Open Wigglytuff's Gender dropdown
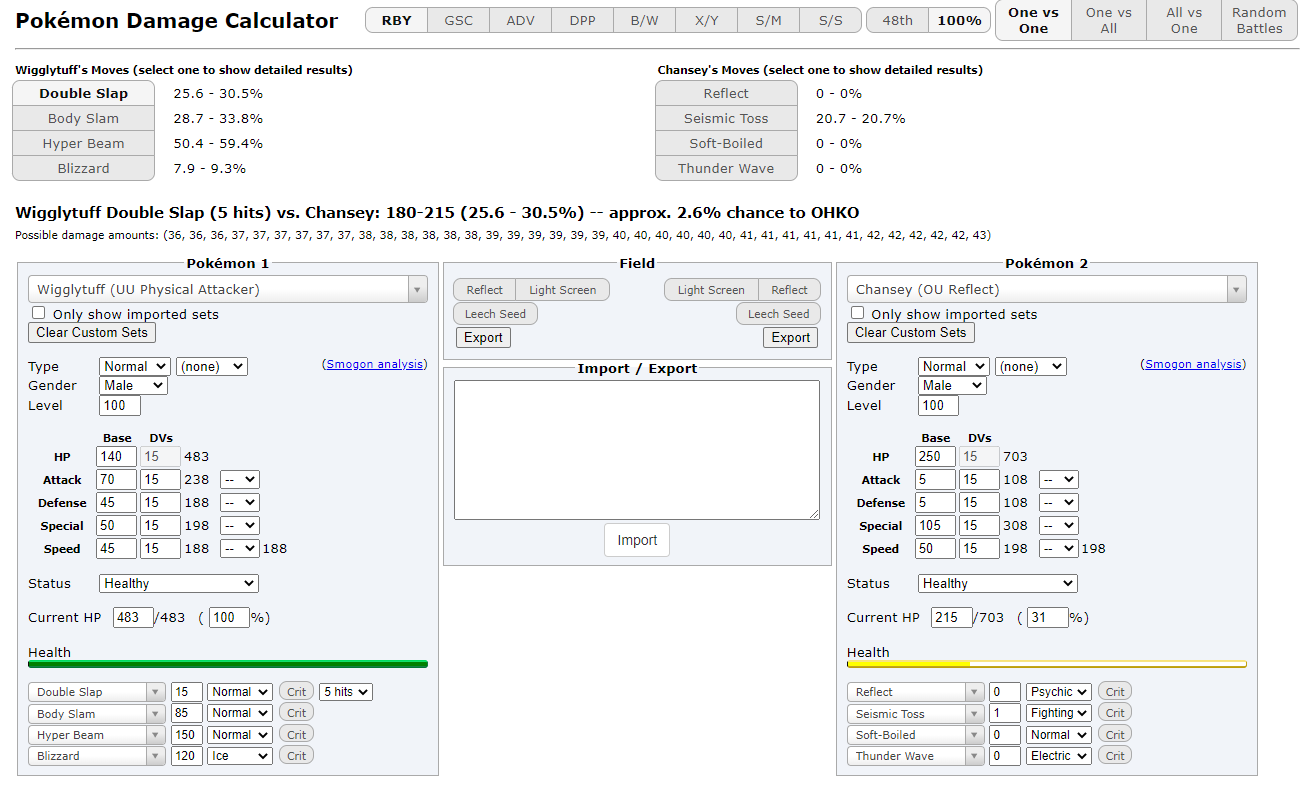This screenshot has height=786, width=1305. point(134,386)
